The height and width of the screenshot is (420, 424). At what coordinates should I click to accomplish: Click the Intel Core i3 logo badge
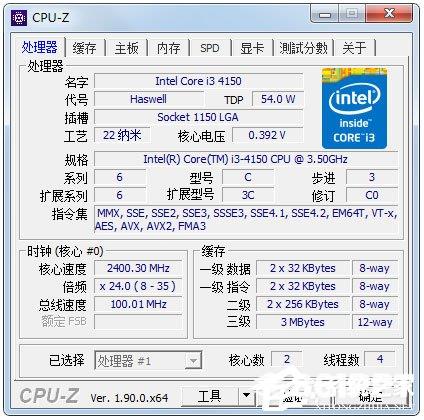pos(354,108)
